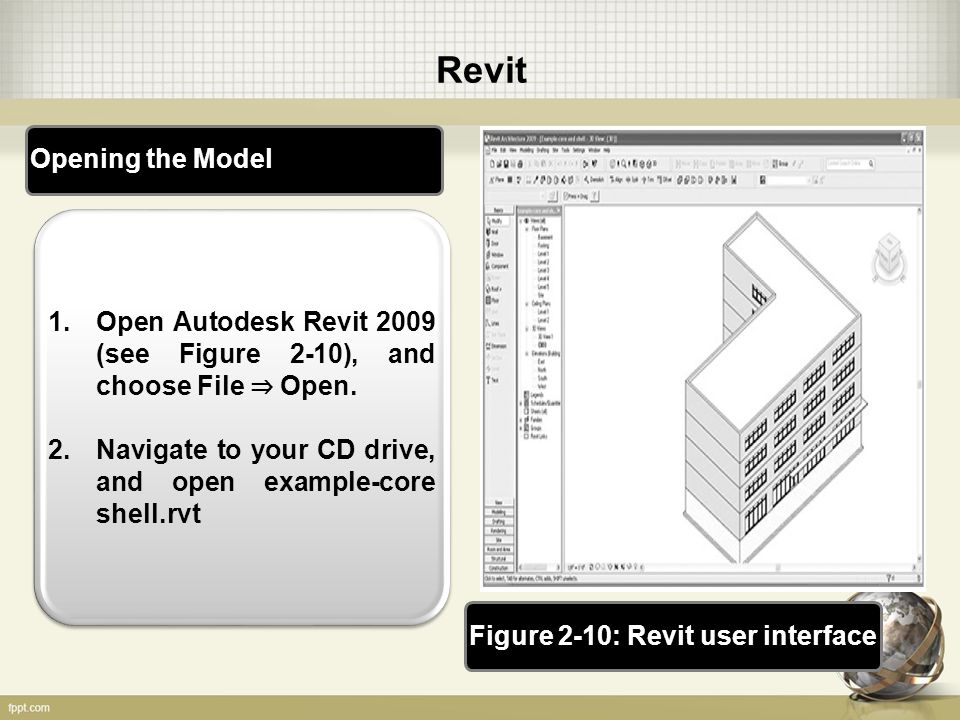Open the Basement floor plan view

coord(543,238)
